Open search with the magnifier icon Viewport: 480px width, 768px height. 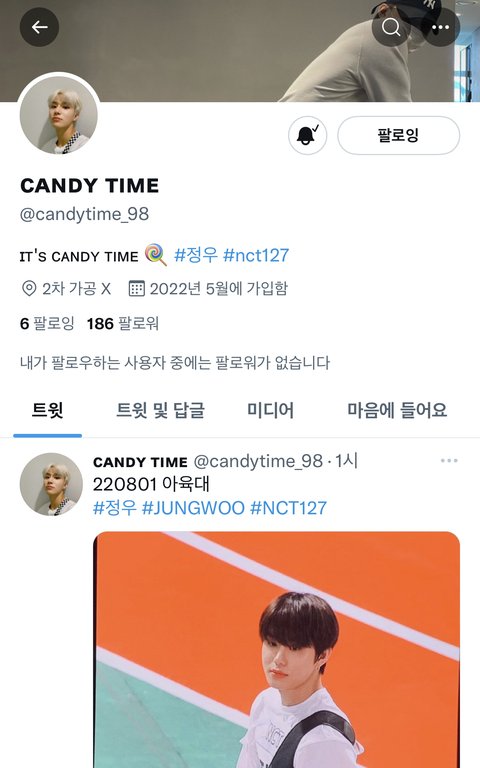[x=391, y=27]
